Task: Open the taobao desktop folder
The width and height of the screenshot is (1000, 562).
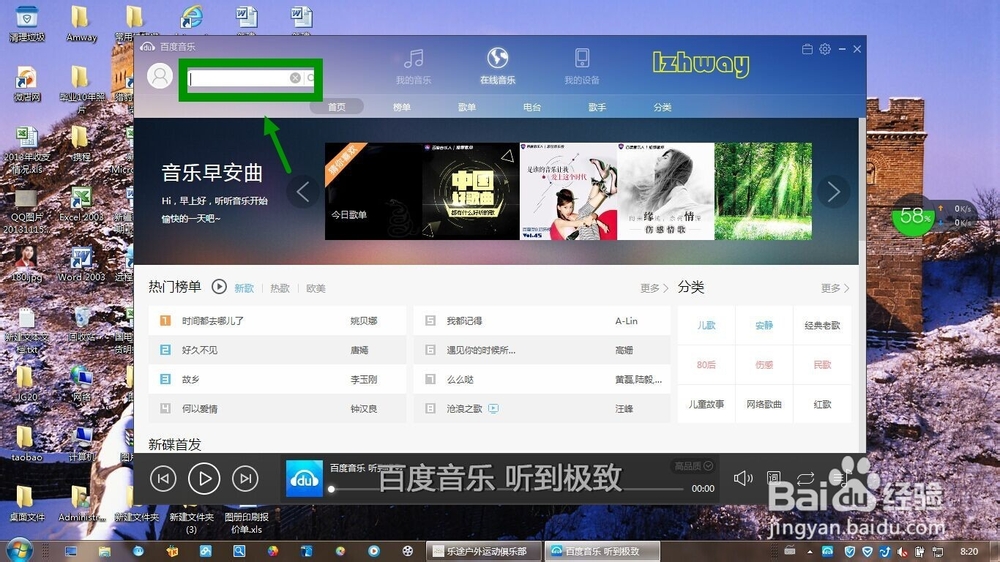Action: tap(26, 443)
